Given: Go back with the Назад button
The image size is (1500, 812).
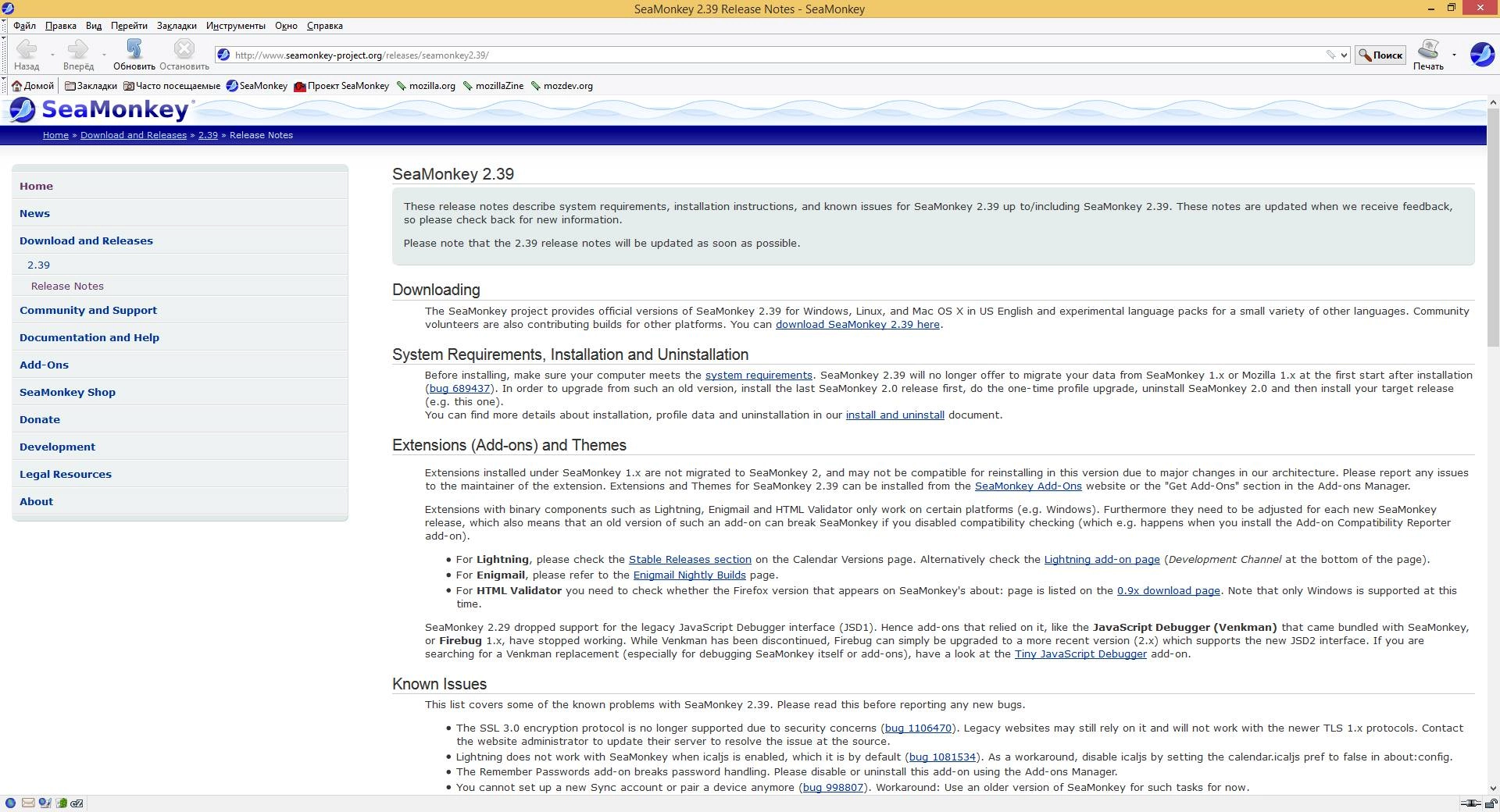Looking at the screenshot, I should 27,55.
